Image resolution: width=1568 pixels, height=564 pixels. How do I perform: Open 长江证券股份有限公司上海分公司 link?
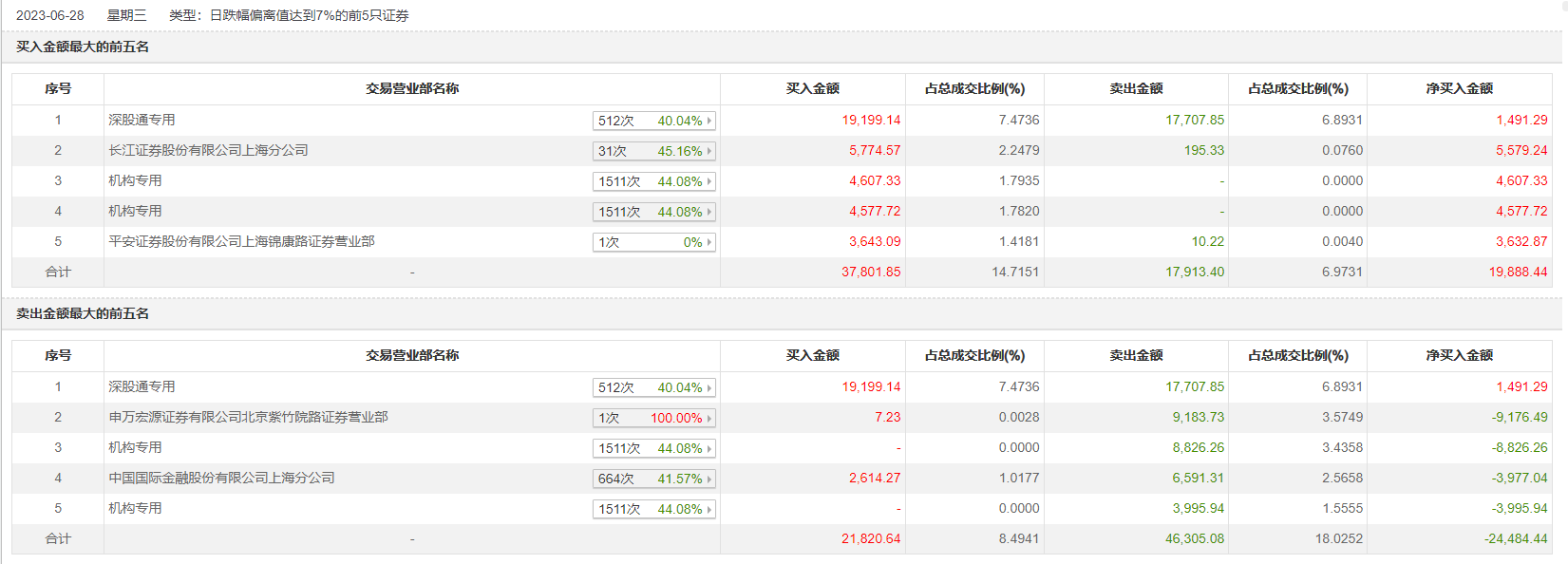208,150
